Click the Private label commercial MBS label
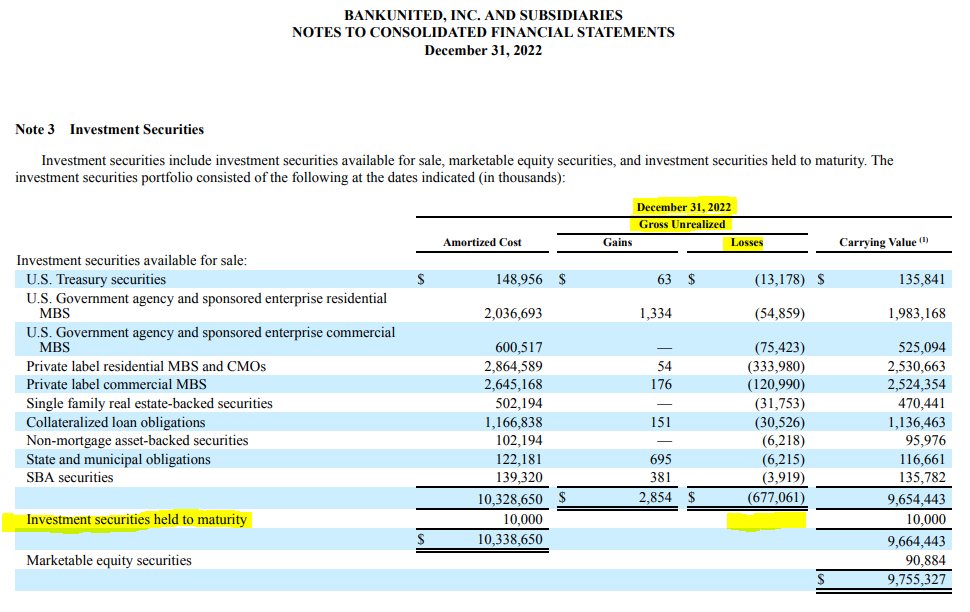The width and height of the screenshot is (970, 612). 116,384
